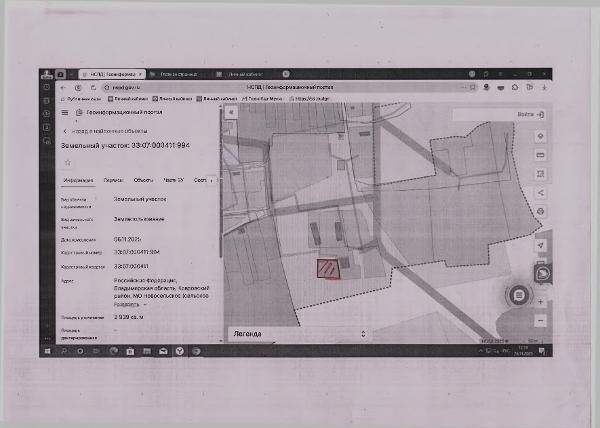Open the notification center in system tray

[542, 351]
